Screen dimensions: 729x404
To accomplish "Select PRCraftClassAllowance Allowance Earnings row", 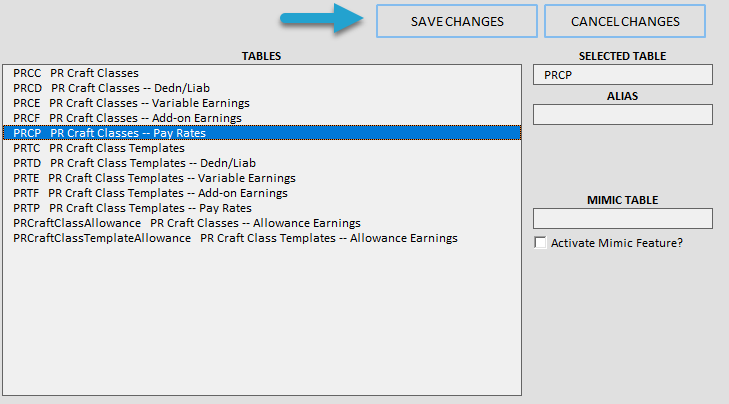I will click(x=262, y=223).
